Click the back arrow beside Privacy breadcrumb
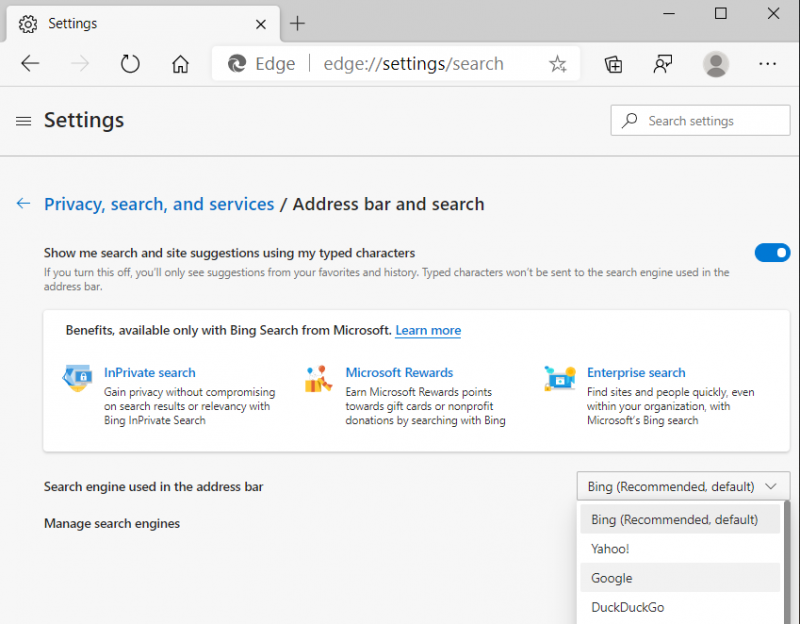The width and height of the screenshot is (800, 624). point(23,204)
